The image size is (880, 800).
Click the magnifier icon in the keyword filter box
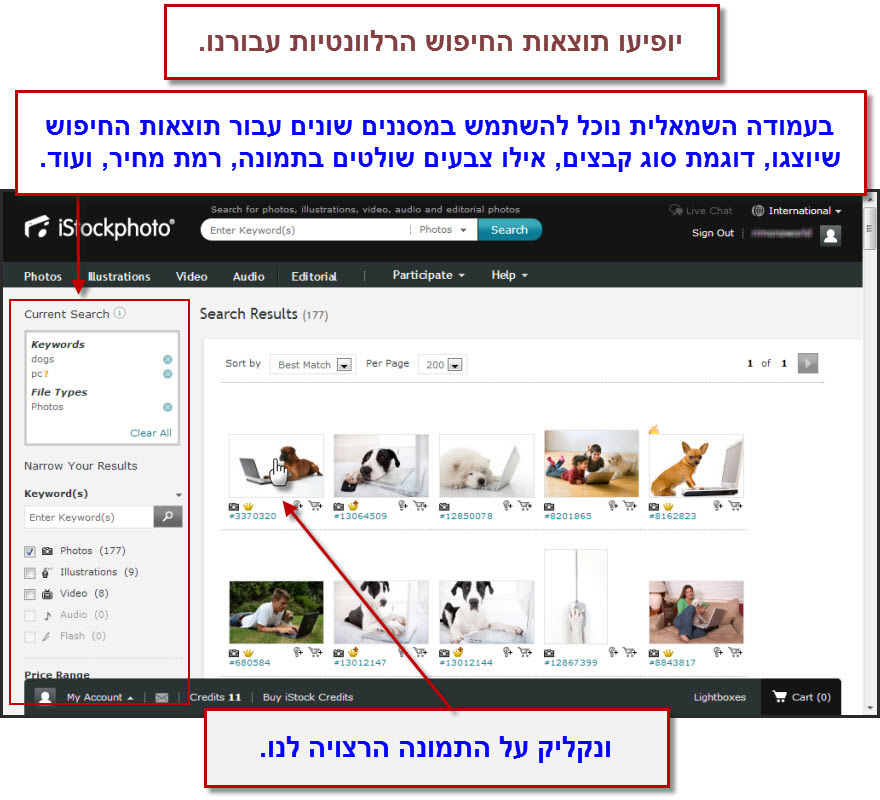(169, 517)
